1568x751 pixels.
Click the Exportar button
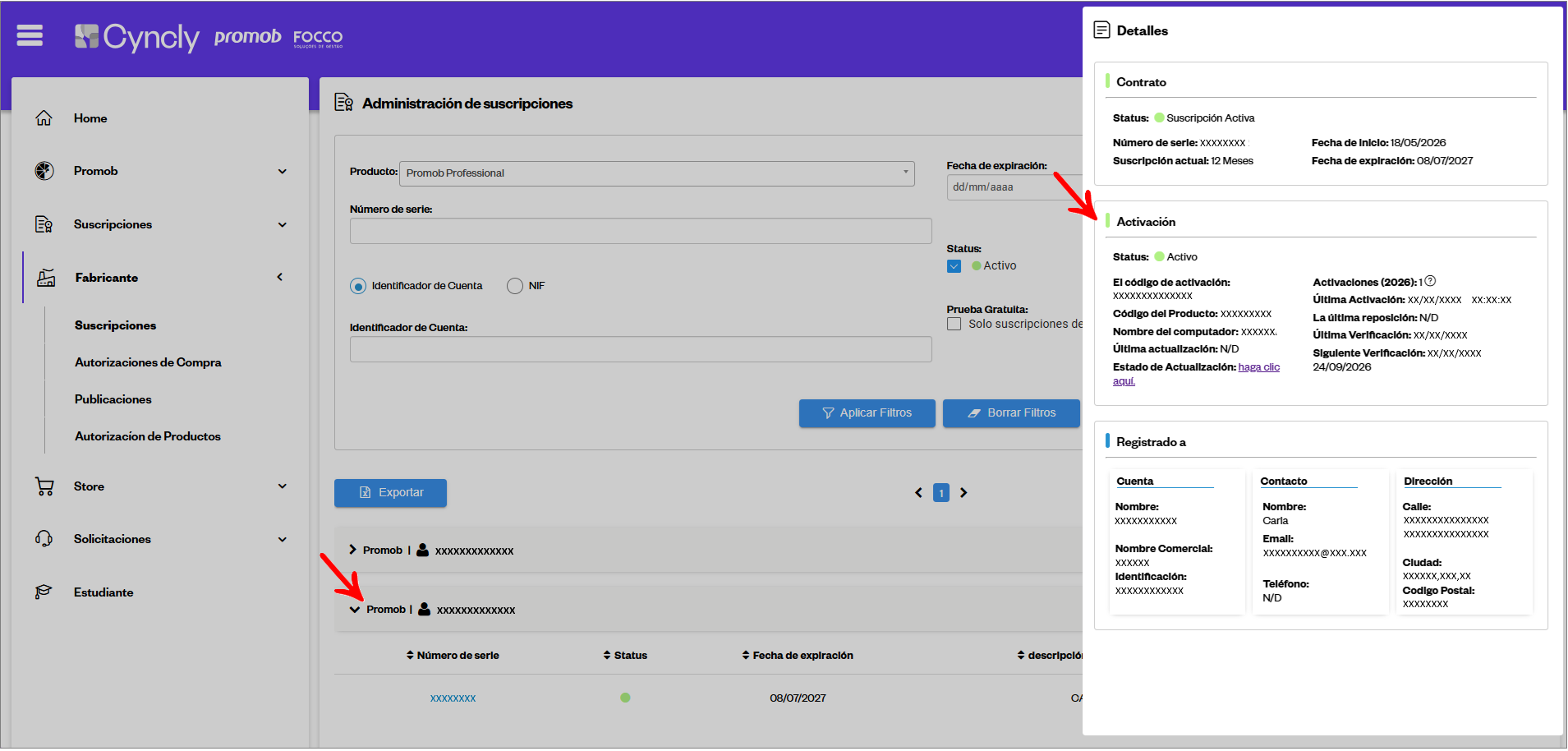tap(390, 493)
